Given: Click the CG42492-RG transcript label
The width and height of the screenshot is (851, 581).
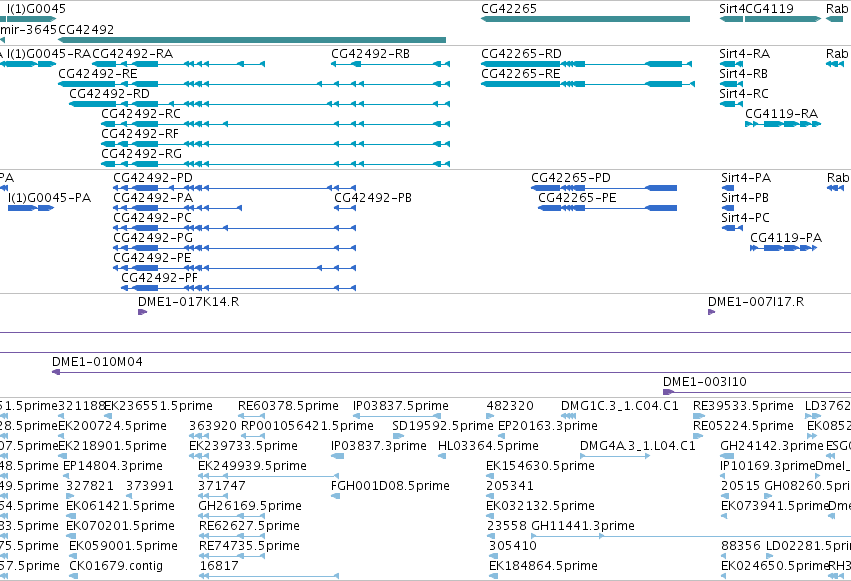Looking at the screenshot, I should tap(142, 154).
